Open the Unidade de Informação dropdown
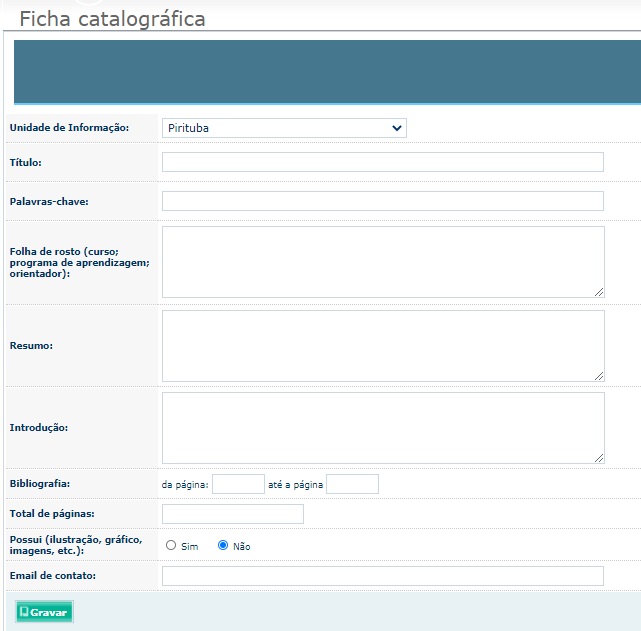 [x=284, y=128]
